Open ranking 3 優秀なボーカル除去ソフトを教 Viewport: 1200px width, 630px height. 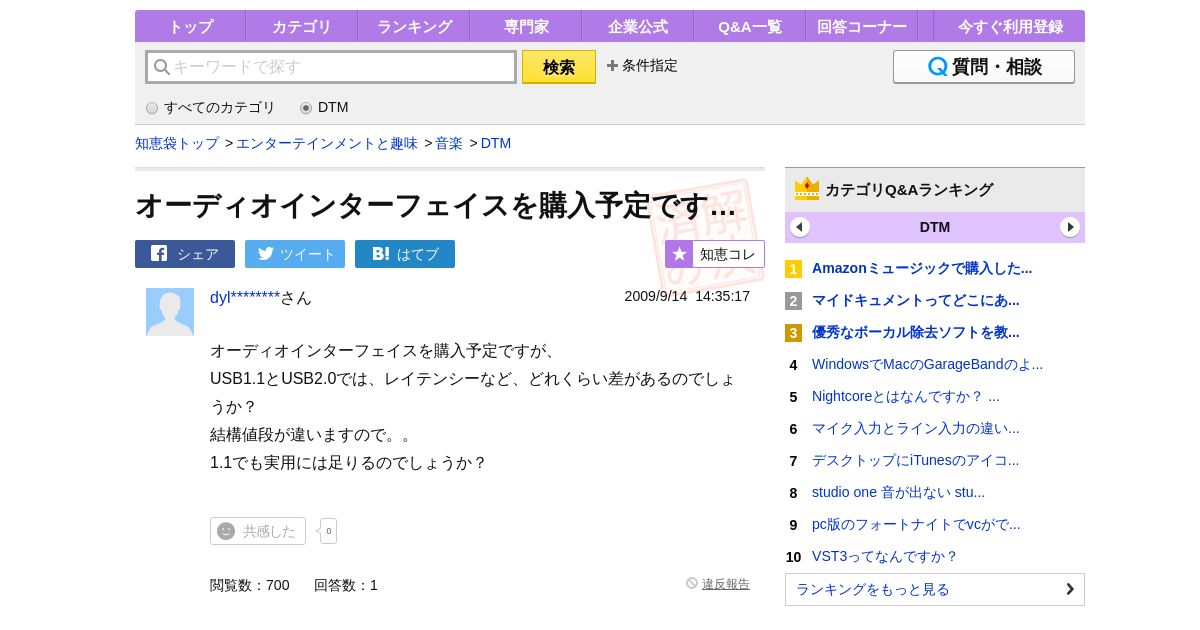click(916, 332)
